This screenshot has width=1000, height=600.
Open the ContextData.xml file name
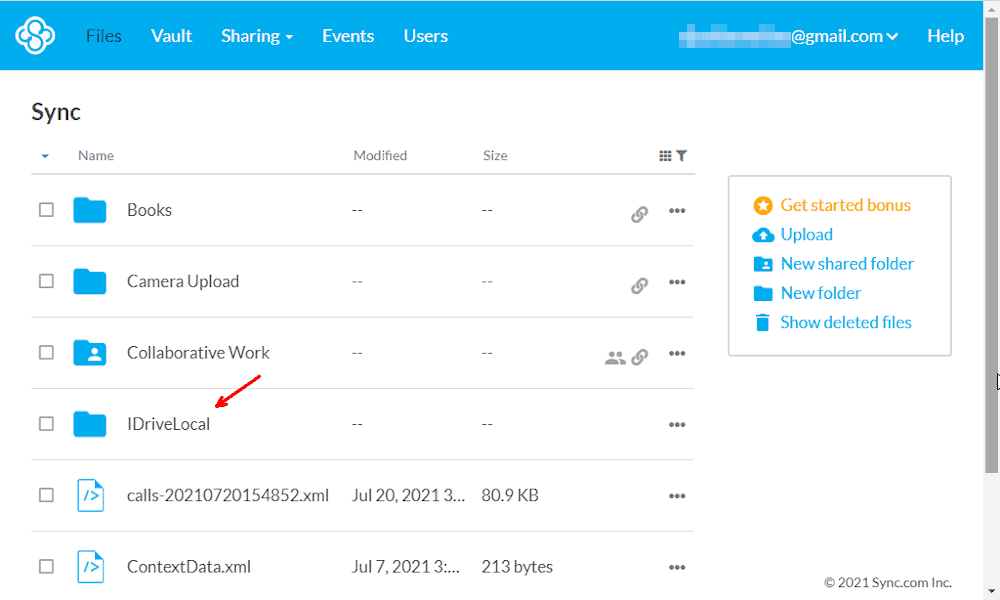(189, 567)
